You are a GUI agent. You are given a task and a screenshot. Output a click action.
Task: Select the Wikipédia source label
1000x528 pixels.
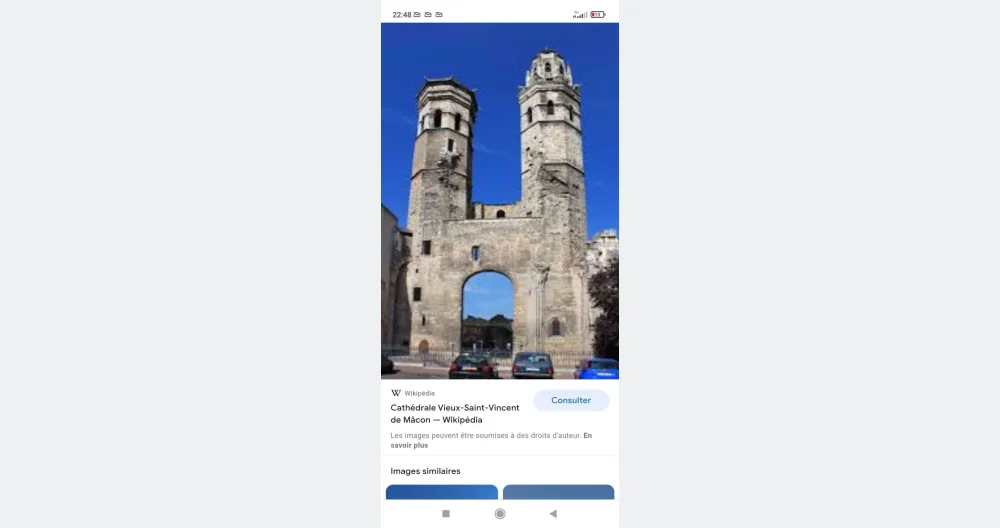(x=419, y=393)
